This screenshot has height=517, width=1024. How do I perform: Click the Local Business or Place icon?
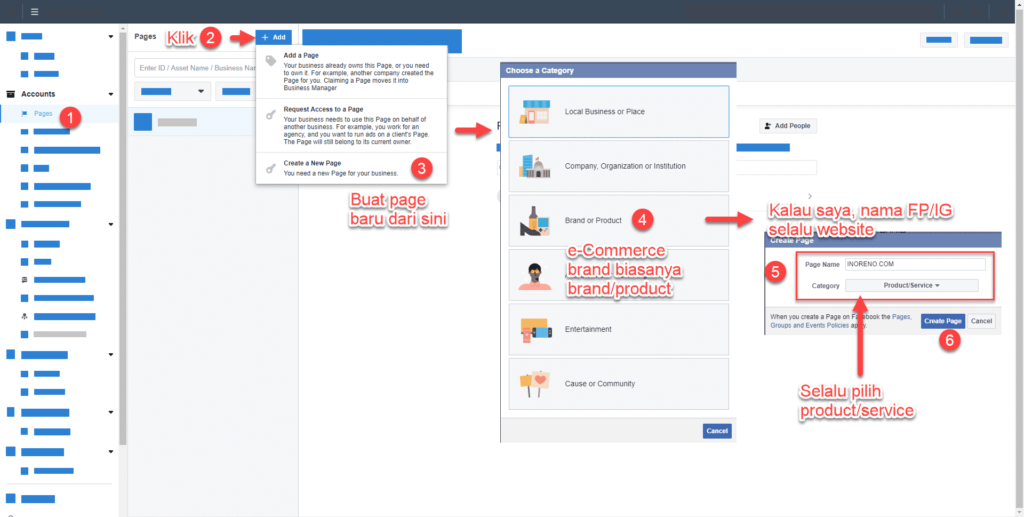(534, 111)
